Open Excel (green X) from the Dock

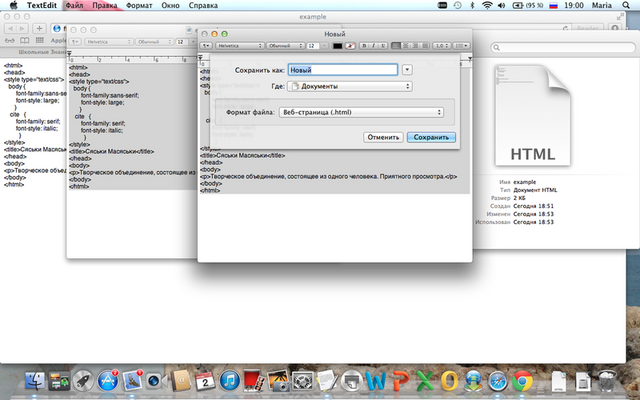424,382
